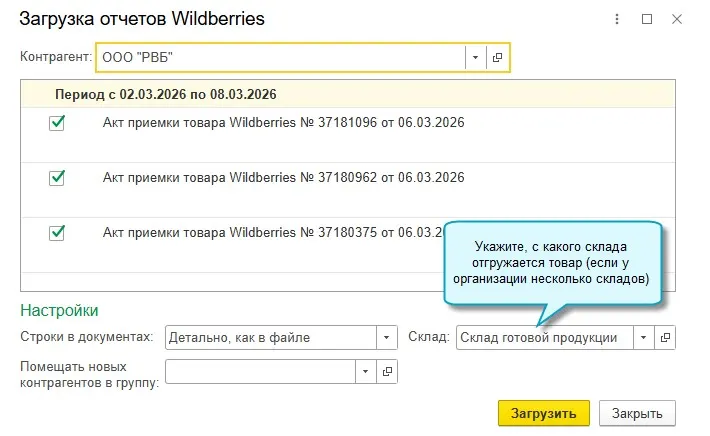Viewport: 710px width, 436px height.
Task: Click the yellow Загрузить button
Action: [x=544, y=413]
